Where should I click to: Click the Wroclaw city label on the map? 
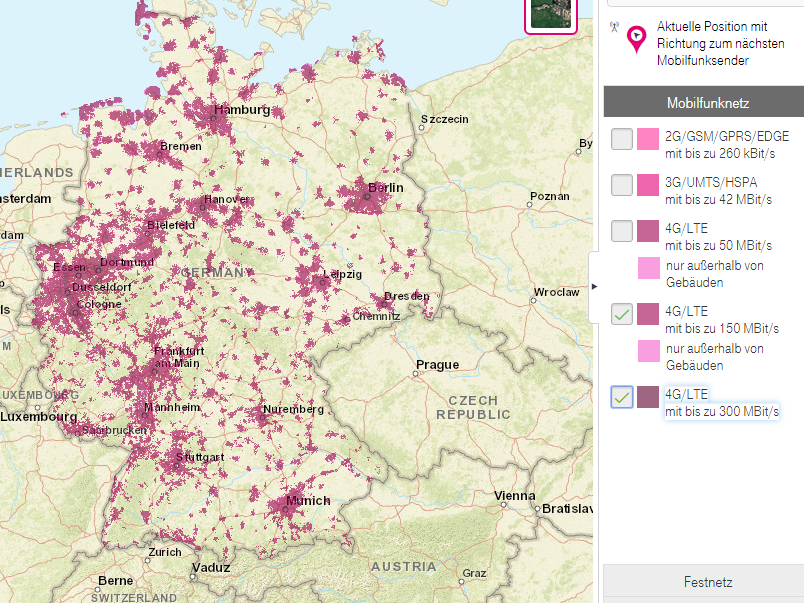(556, 292)
